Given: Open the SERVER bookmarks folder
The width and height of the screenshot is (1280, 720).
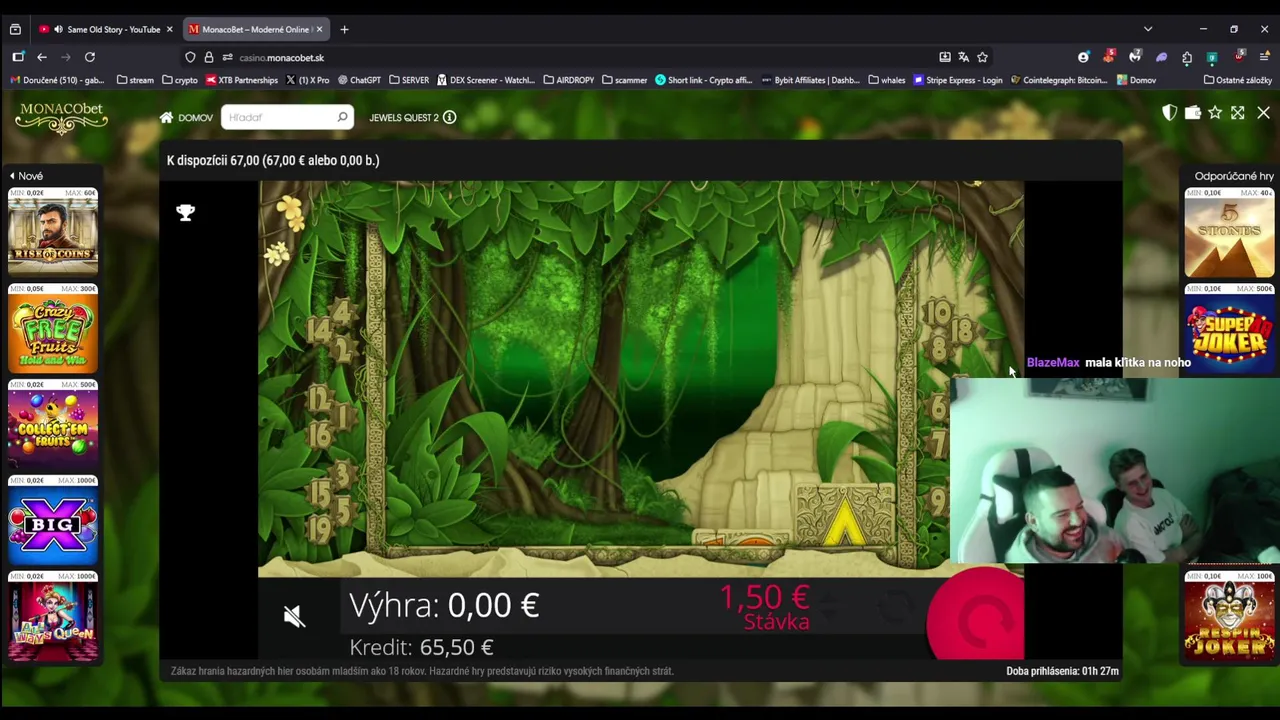Looking at the screenshot, I should 409,80.
